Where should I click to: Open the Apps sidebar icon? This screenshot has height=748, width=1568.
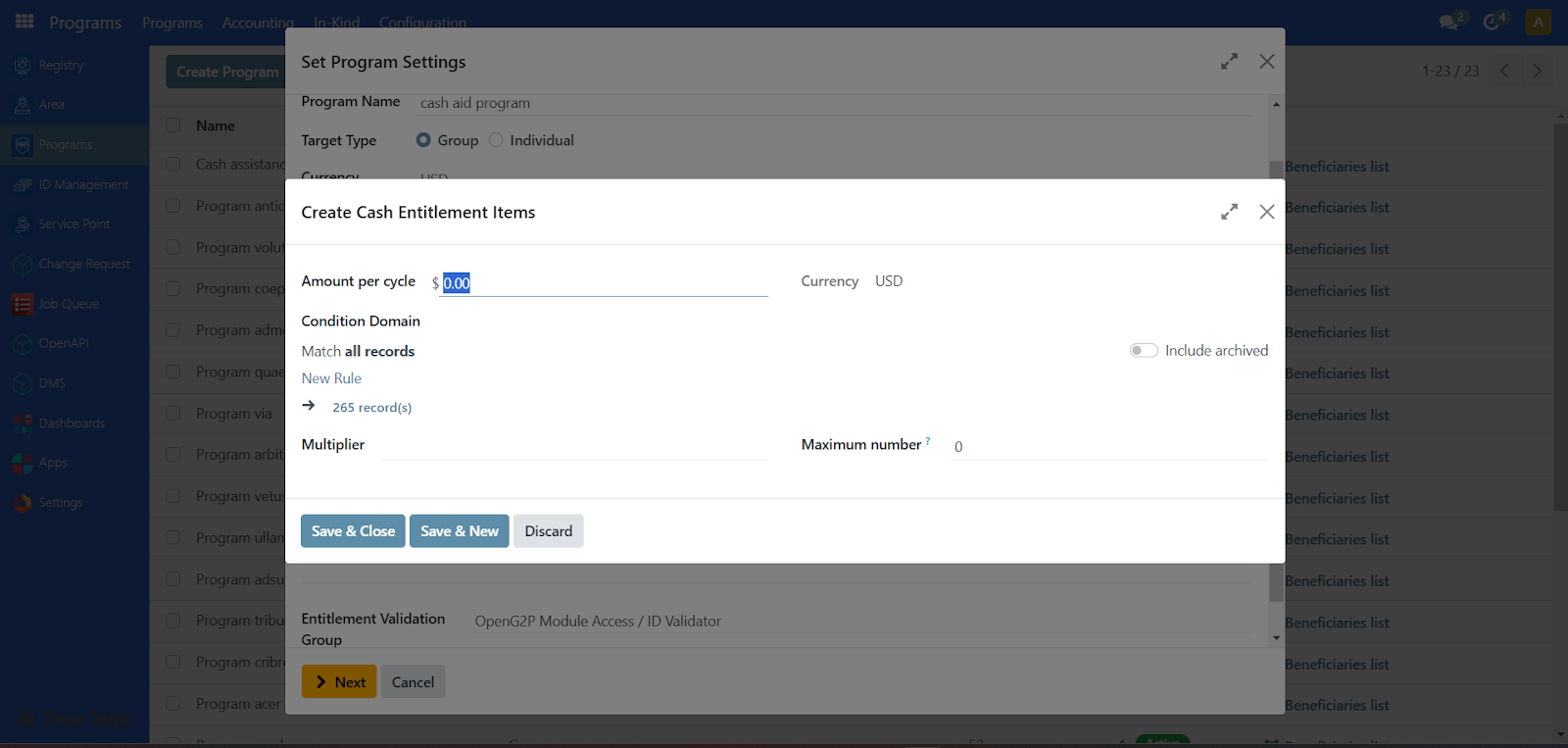point(23,464)
